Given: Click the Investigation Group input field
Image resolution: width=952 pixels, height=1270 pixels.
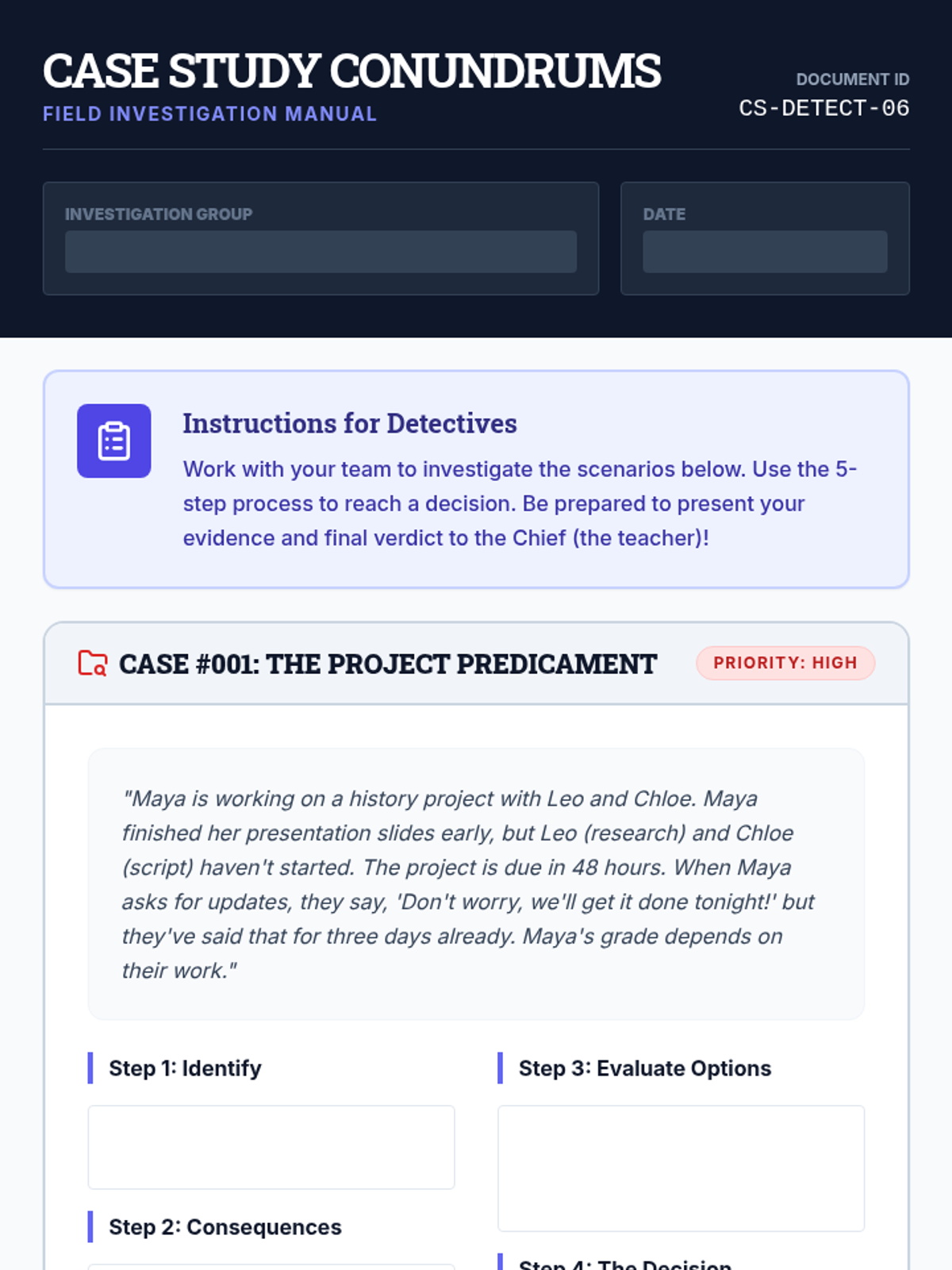Looking at the screenshot, I should click(321, 252).
